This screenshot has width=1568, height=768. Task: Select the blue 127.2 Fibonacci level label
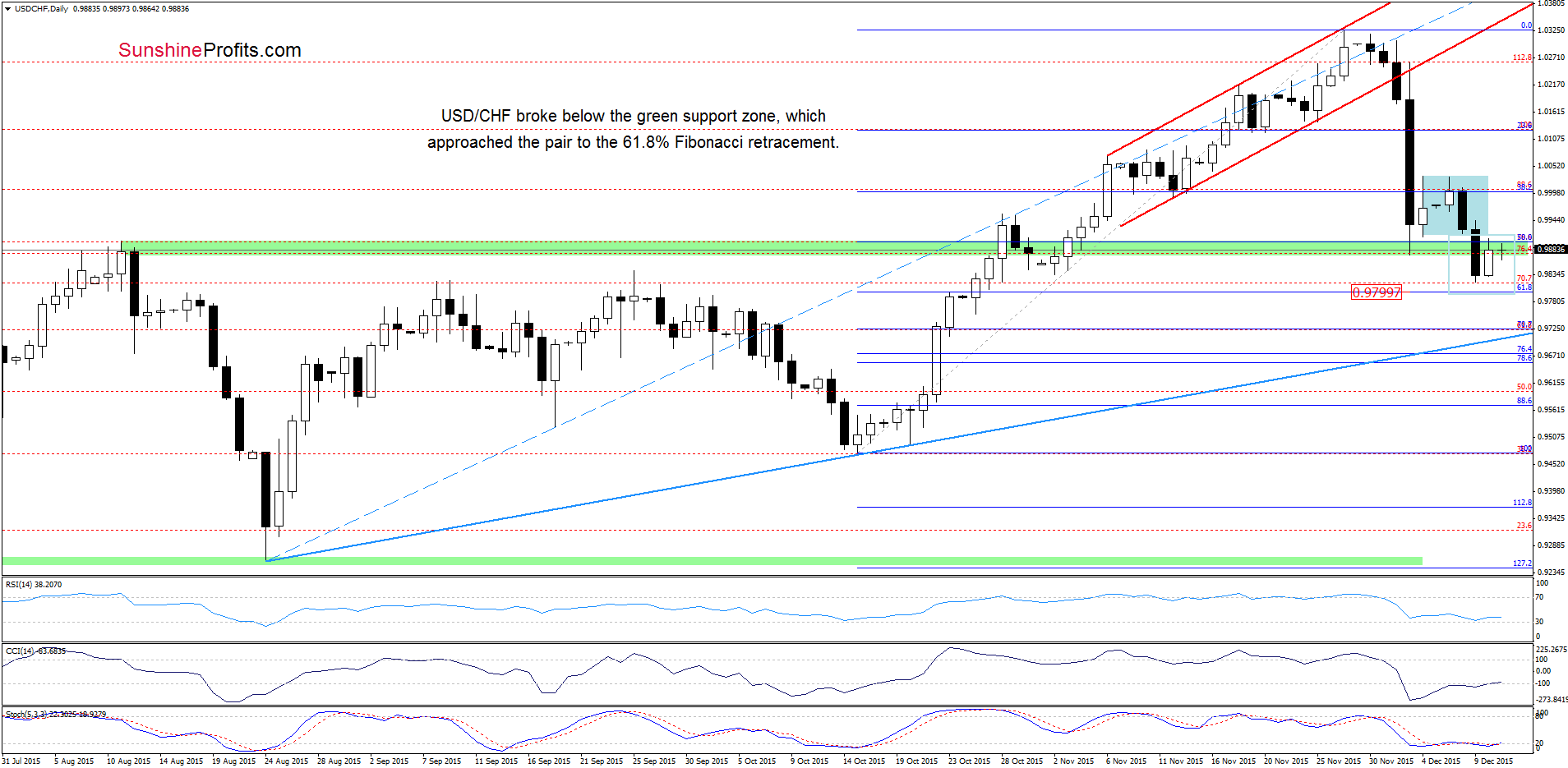(1523, 563)
